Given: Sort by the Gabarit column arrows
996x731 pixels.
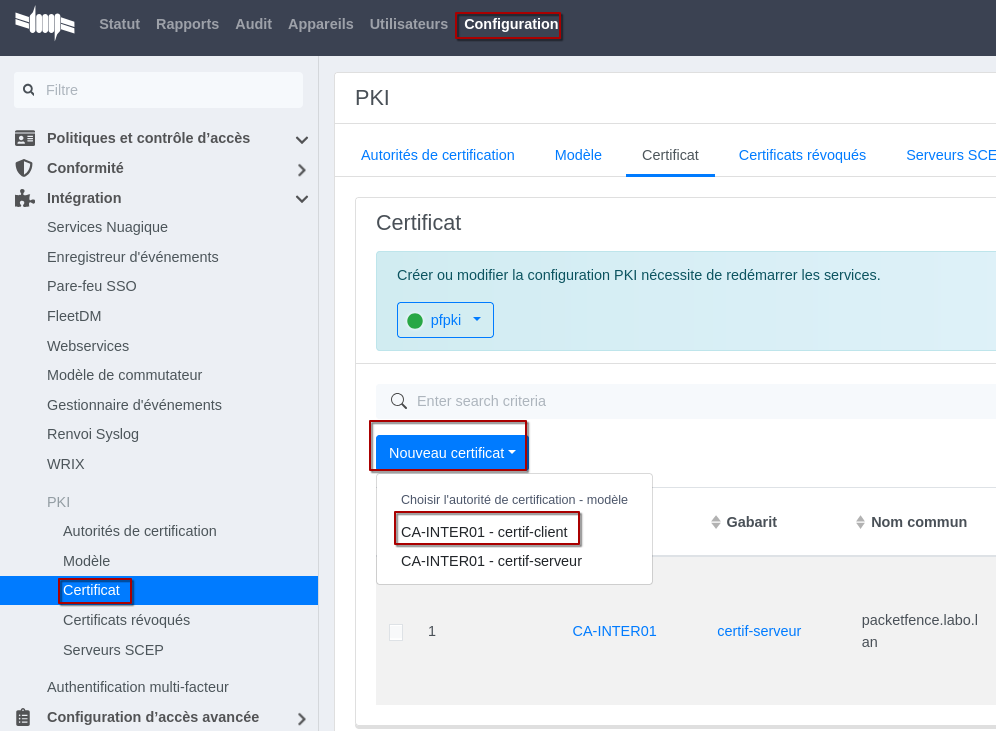Looking at the screenshot, I should [x=716, y=522].
